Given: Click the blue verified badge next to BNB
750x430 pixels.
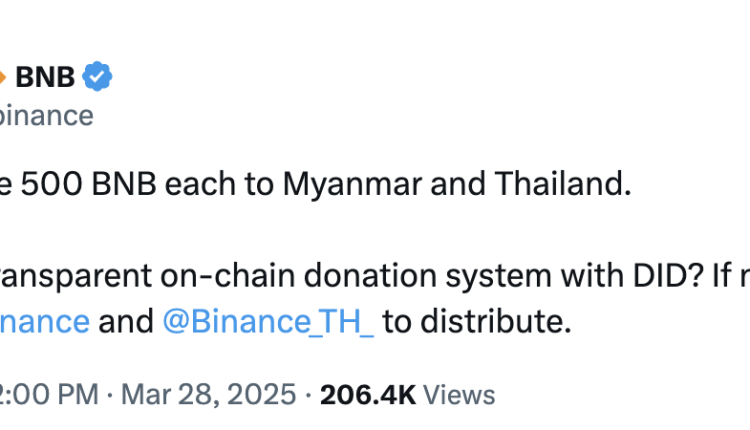Looking at the screenshot, I should (x=97, y=76).
